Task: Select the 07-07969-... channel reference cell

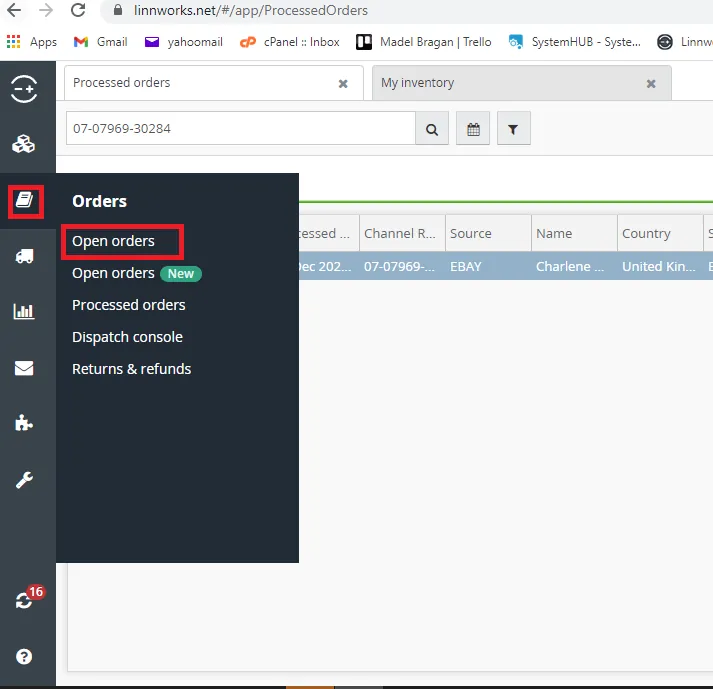Action: tap(402, 267)
